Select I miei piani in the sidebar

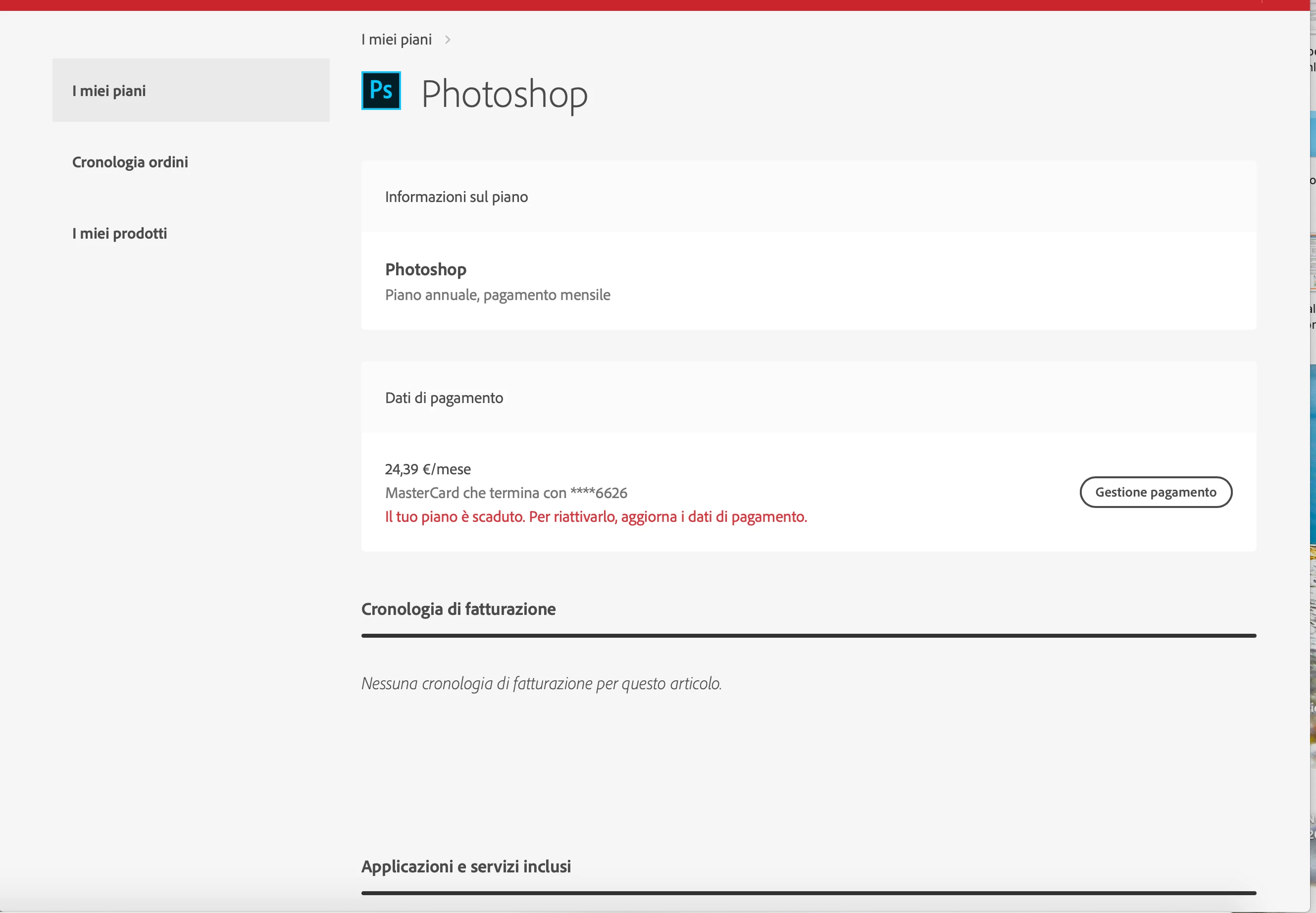click(x=109, y=91)
